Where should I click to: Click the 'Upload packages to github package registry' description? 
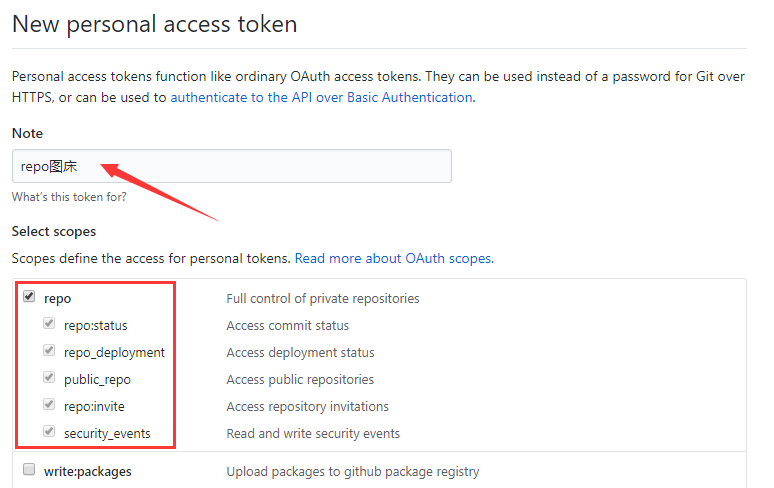coord(353,472)
